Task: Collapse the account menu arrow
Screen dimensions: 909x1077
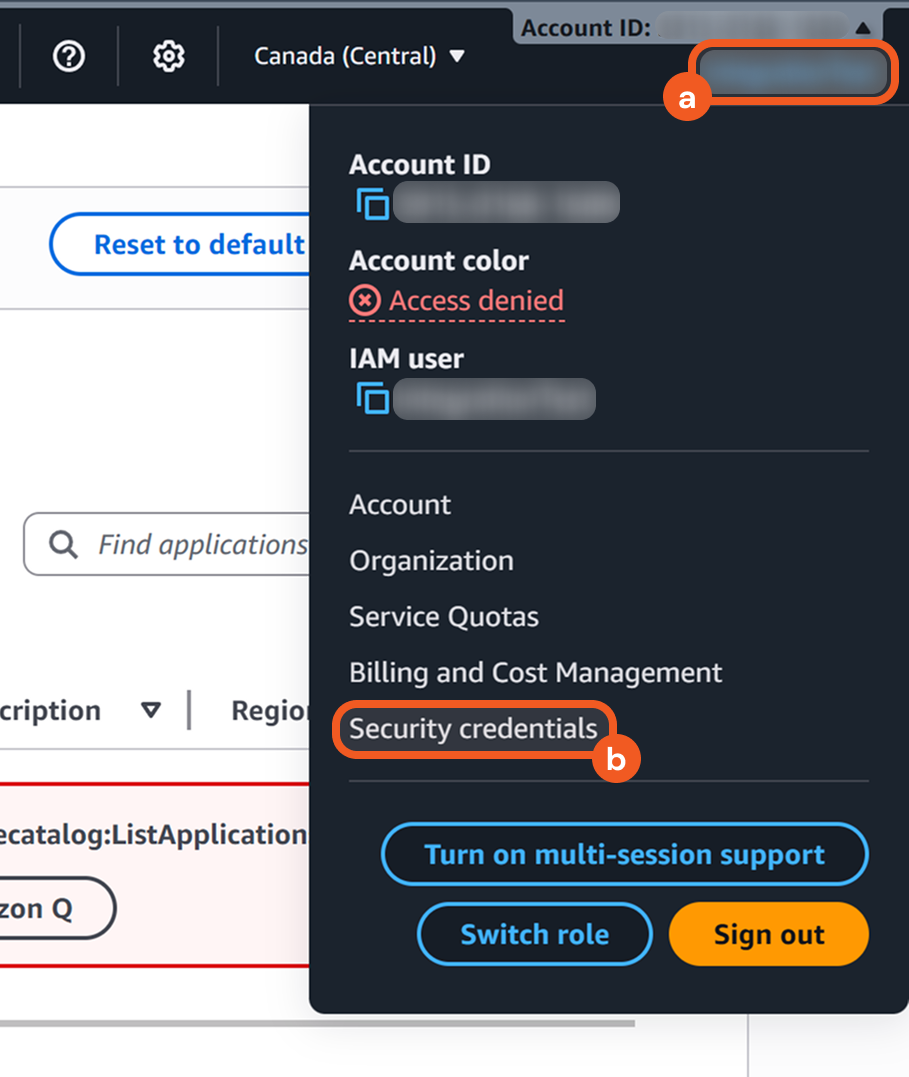Action: 862,28
